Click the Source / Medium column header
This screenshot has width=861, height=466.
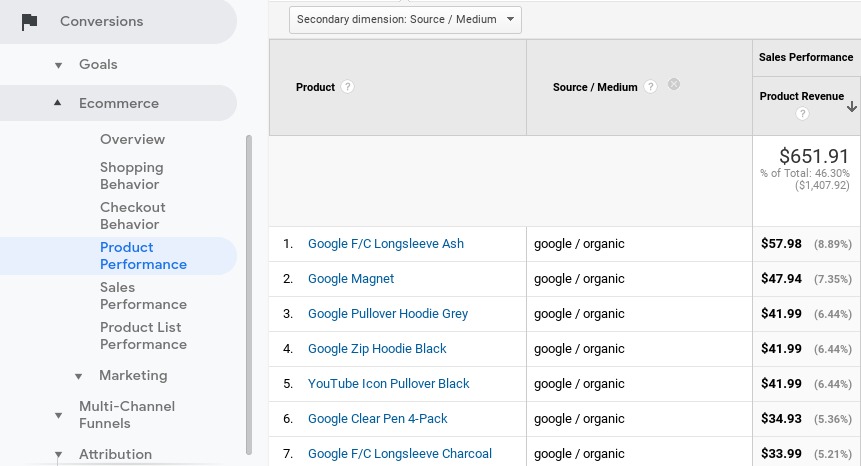[595, 87]
